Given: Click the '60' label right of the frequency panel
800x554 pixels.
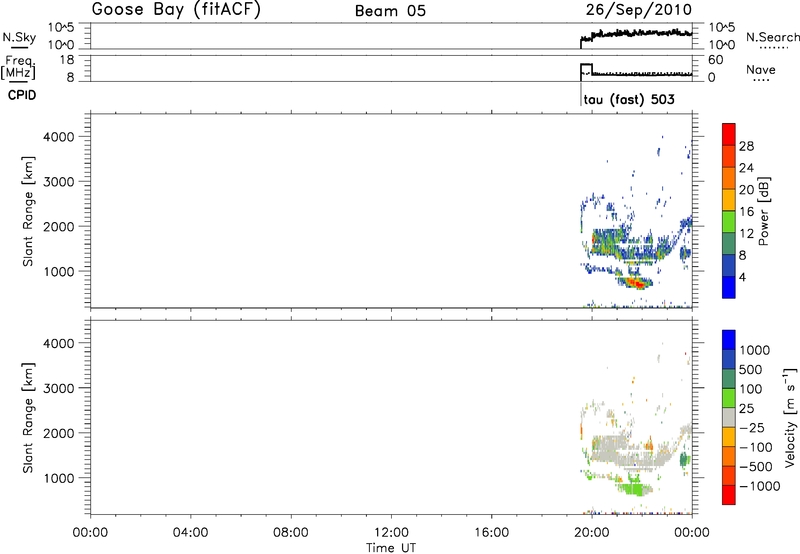Looking at the screenshot, I should (x=716, y=60).
